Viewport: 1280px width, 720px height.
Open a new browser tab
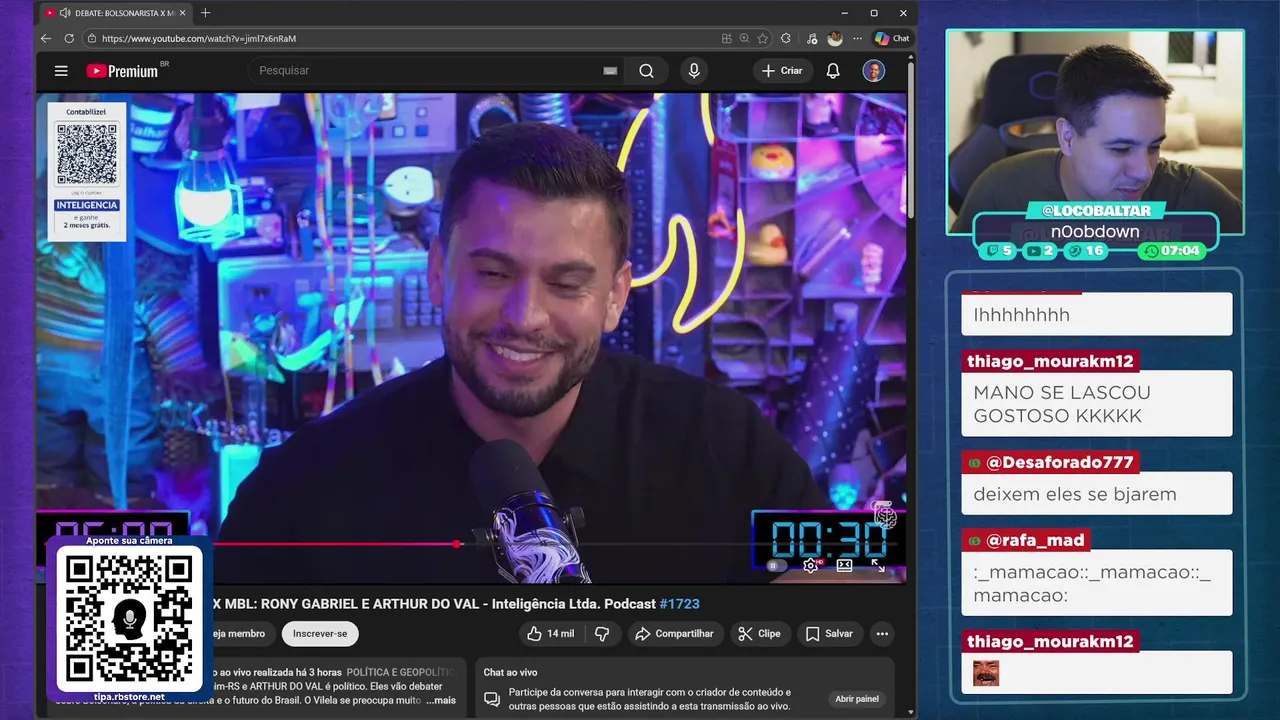pos(206,13)
